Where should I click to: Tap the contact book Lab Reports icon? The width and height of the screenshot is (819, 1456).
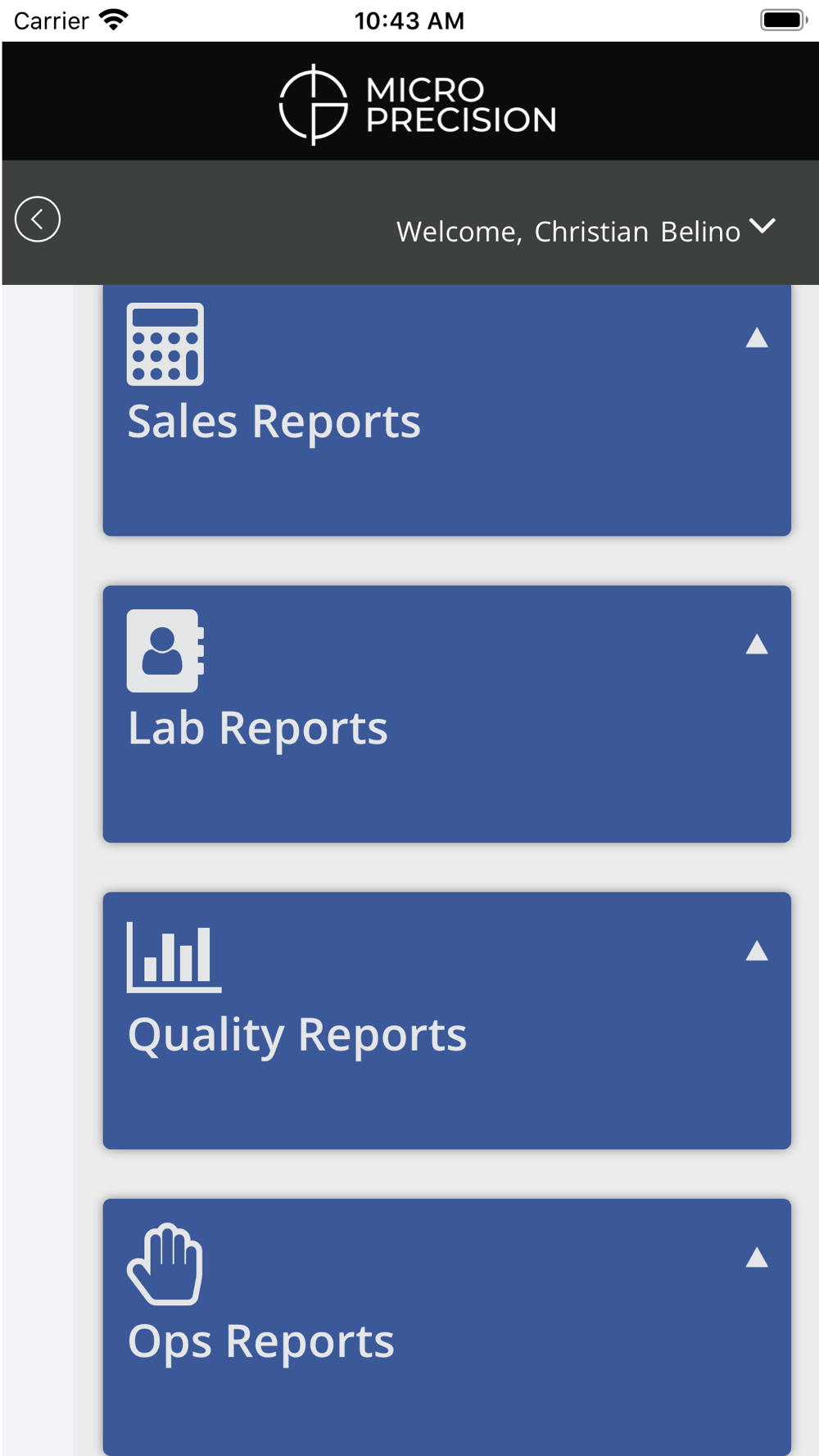[x=165, y=651]
